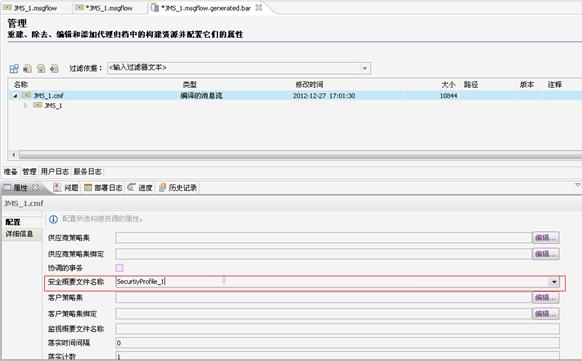582x361 pixels.
Task: Click the 版本 column header
Action: [x=526, y=85]
